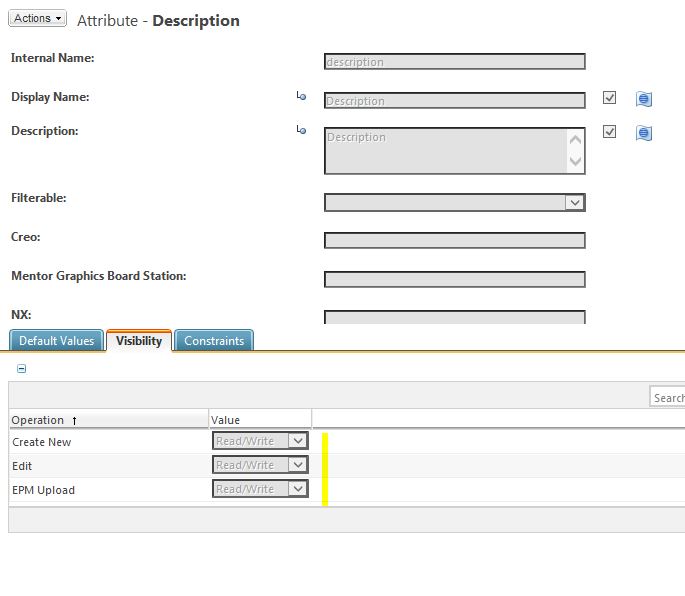Select the Create New operation row
The width and height of the screenshot is (685, 596).
[347, 442]
